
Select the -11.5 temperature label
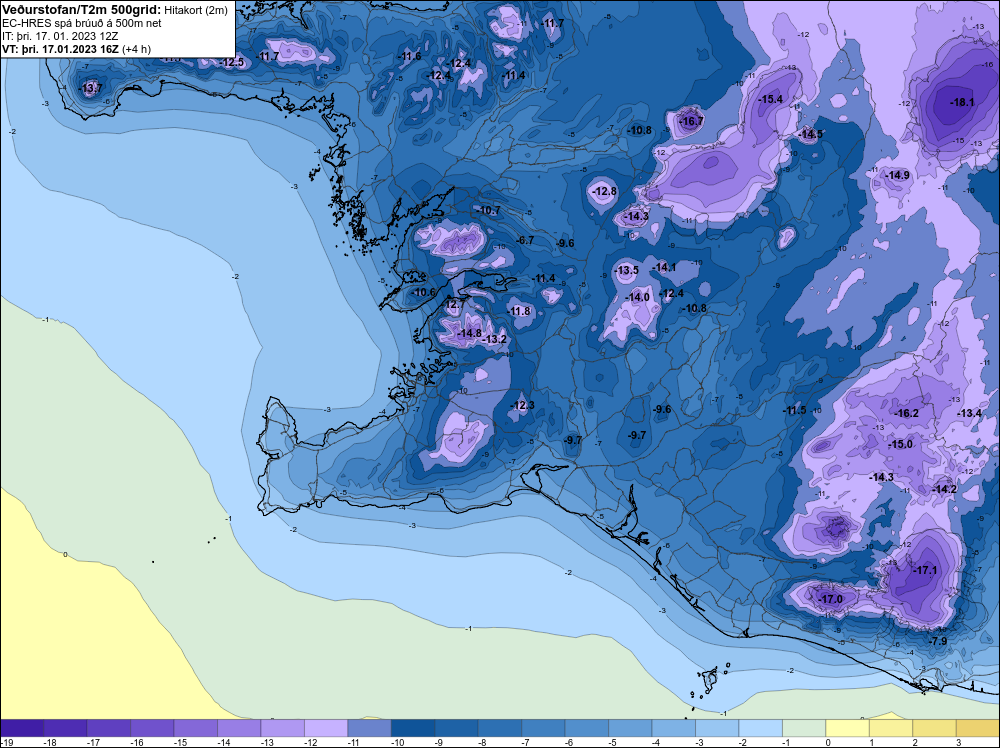pos(795,411)
